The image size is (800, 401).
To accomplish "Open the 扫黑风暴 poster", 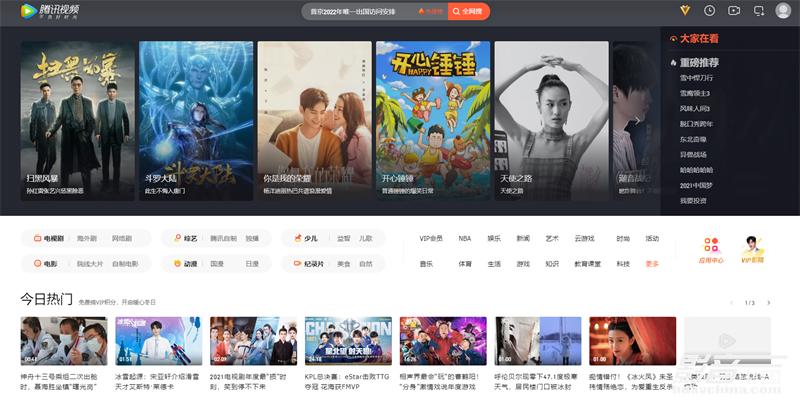I will 78,121.
